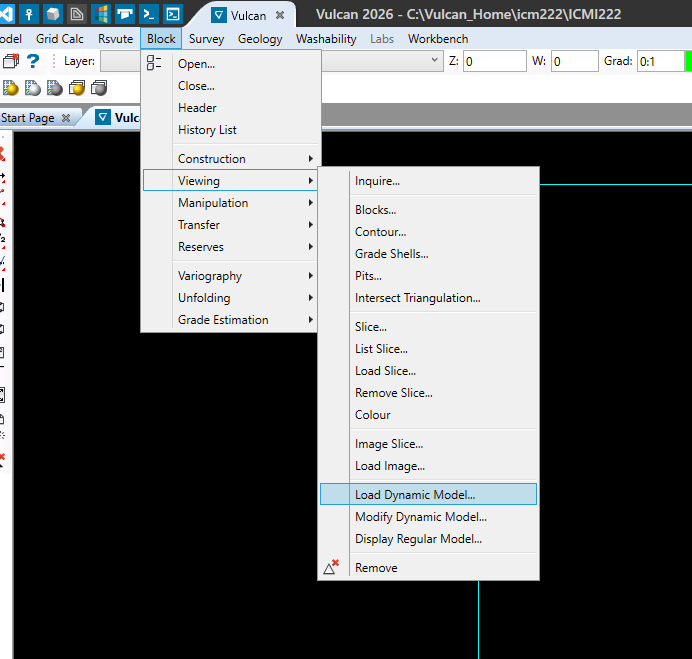Choose Image Slice... option
This screenshot has height=659, width=692.
[x=428, y=444]
